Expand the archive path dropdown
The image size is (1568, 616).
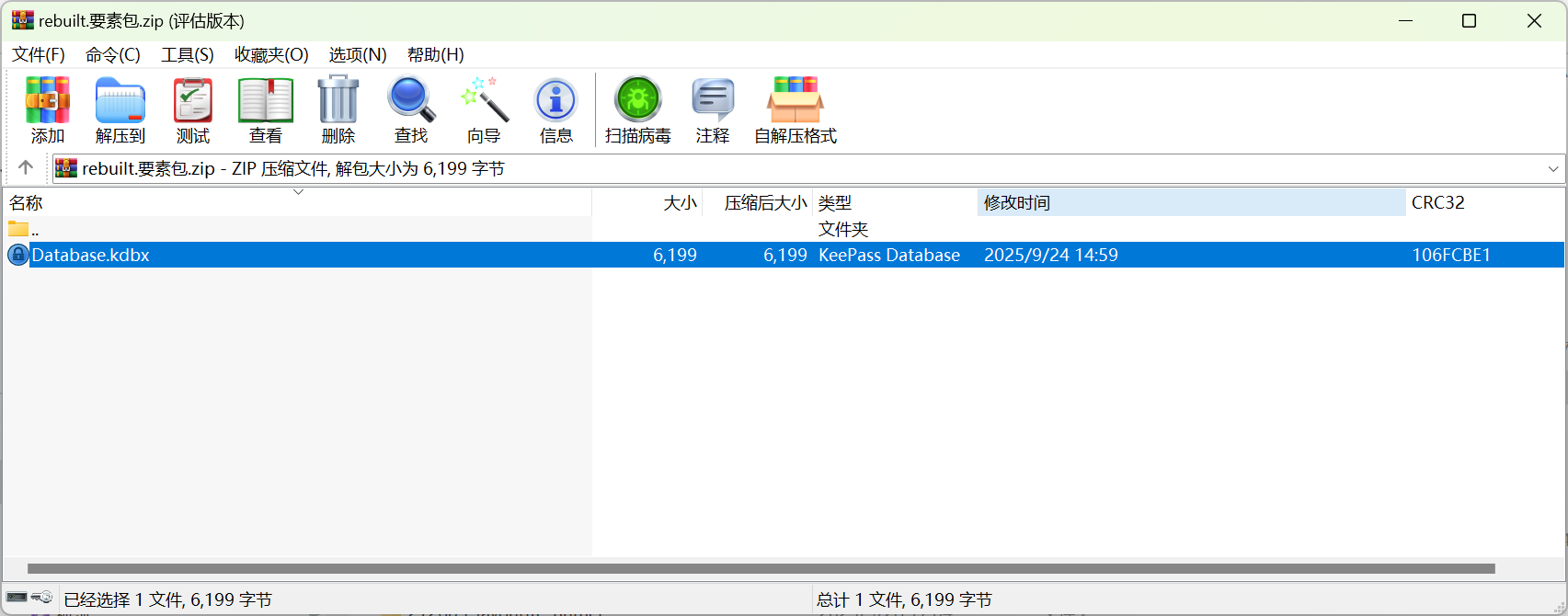pyautogui.click(x=1553, y=169)
